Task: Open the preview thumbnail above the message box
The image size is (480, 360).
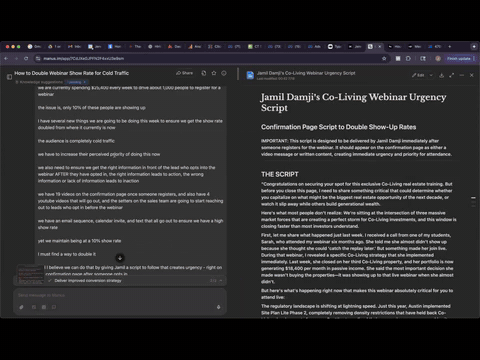Action: pyautogui.click(x=30, y=274)
